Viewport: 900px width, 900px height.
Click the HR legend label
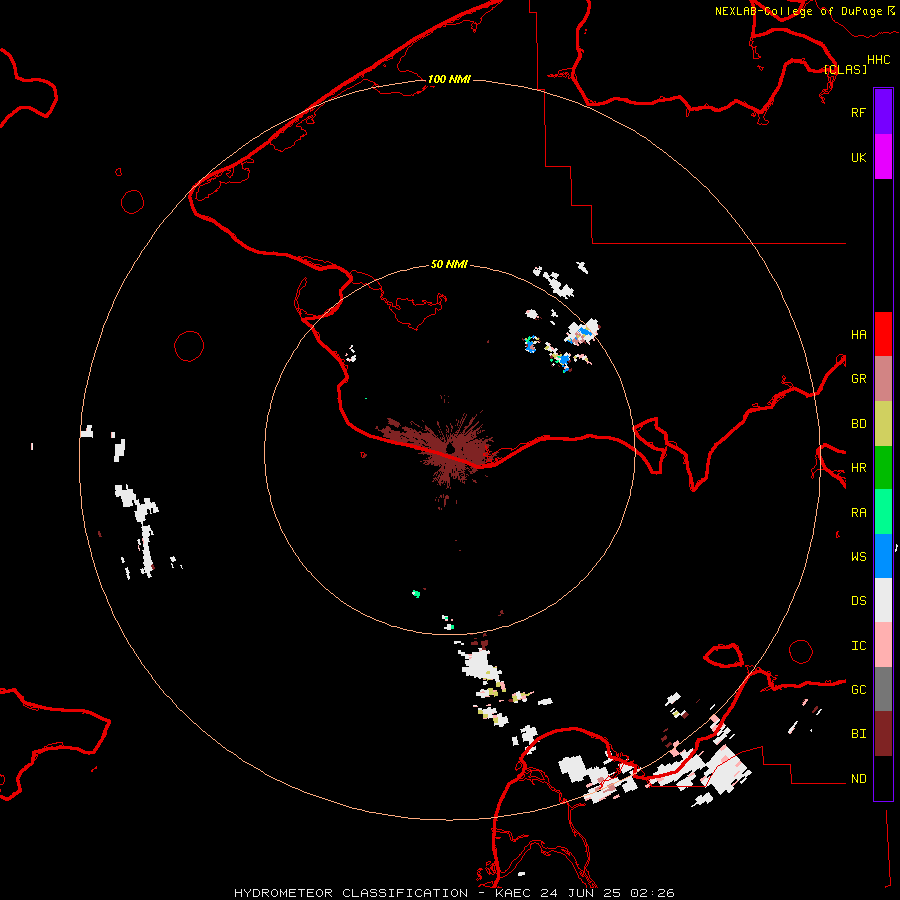pos(858,468)
